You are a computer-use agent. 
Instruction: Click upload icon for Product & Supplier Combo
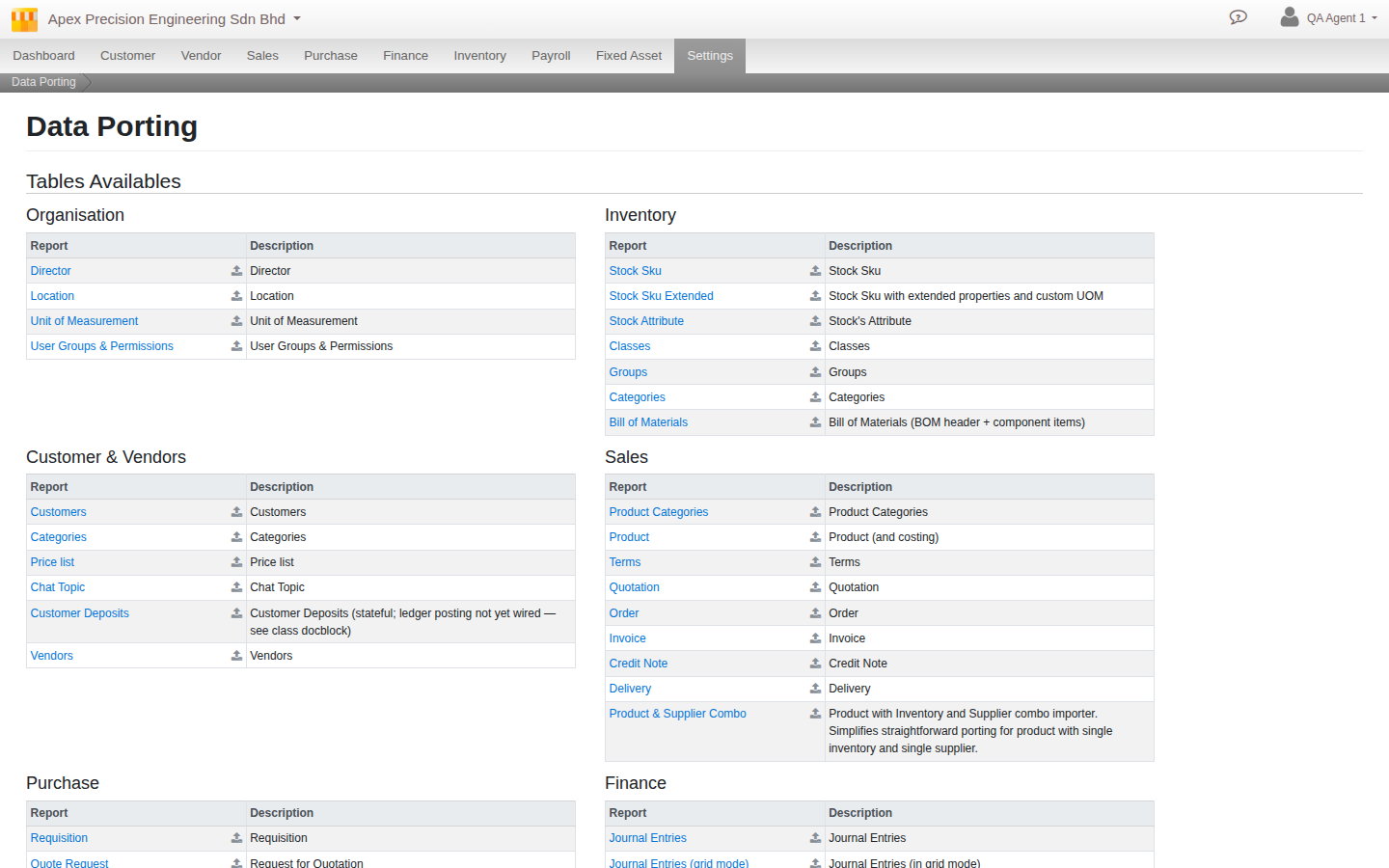click(815, 714)
